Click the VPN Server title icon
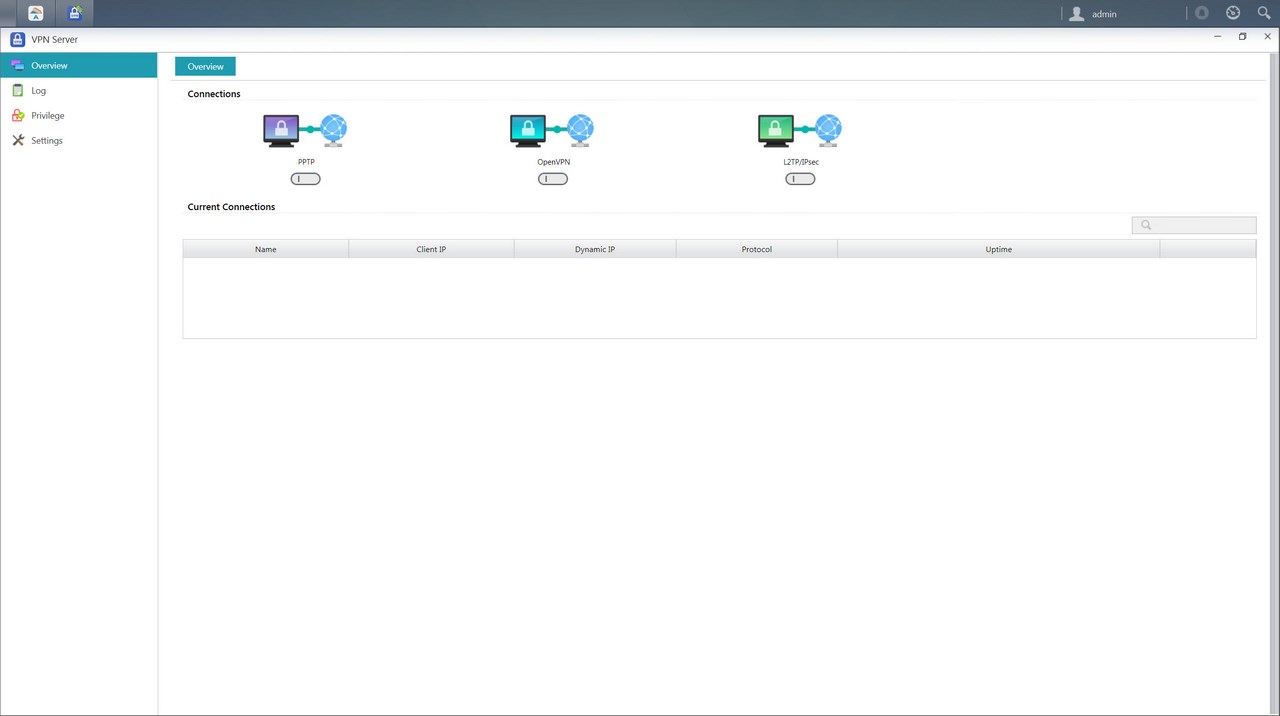This screenshot has width=1280, height=716. click(18, 39)
